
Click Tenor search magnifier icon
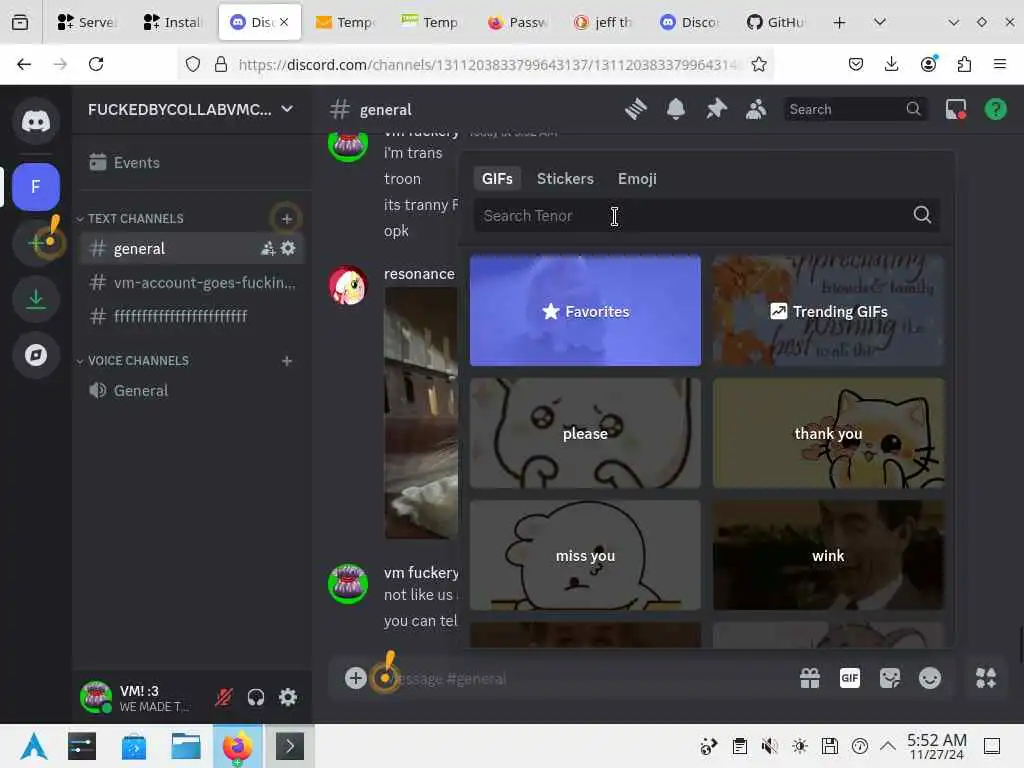(x=922, y=215)
